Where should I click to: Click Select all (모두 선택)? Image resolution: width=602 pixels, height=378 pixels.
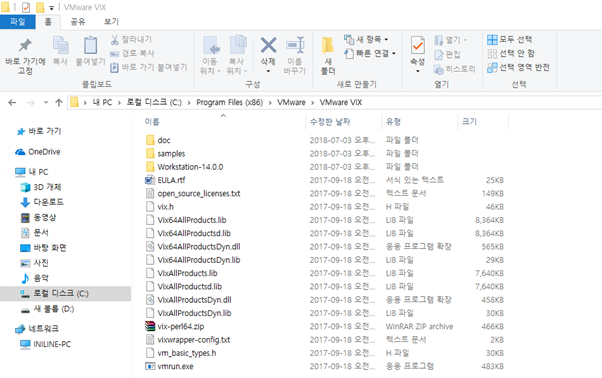[x=509, y=39]
